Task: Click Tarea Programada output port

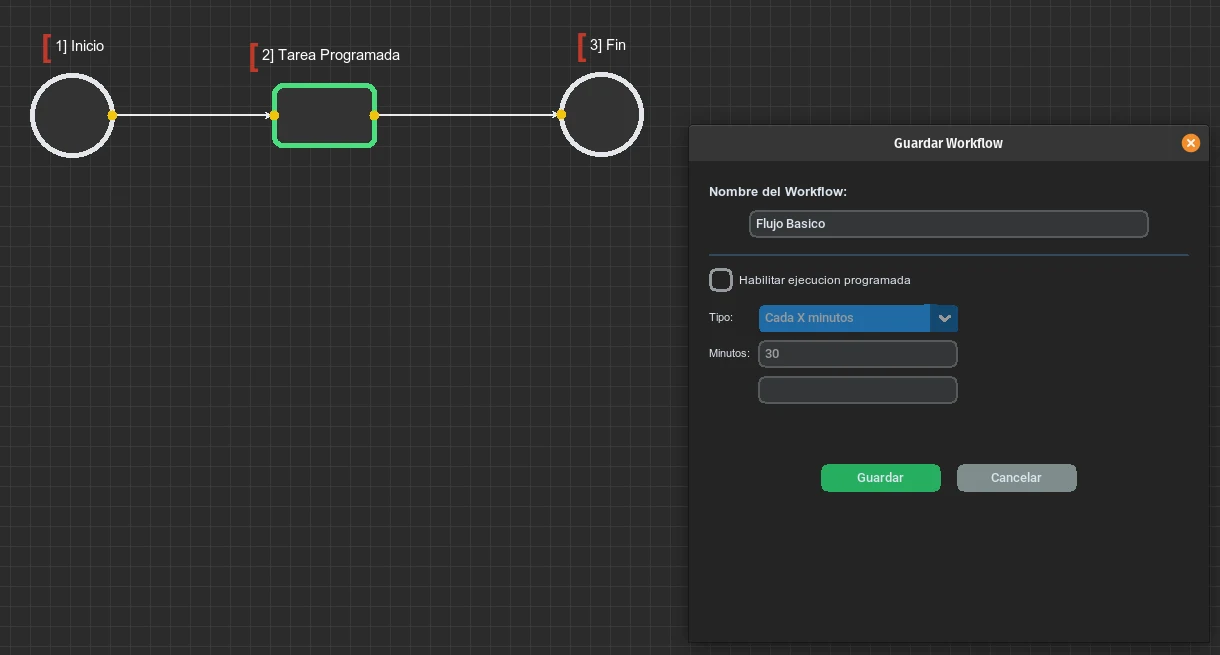Action: coord(374,115)
